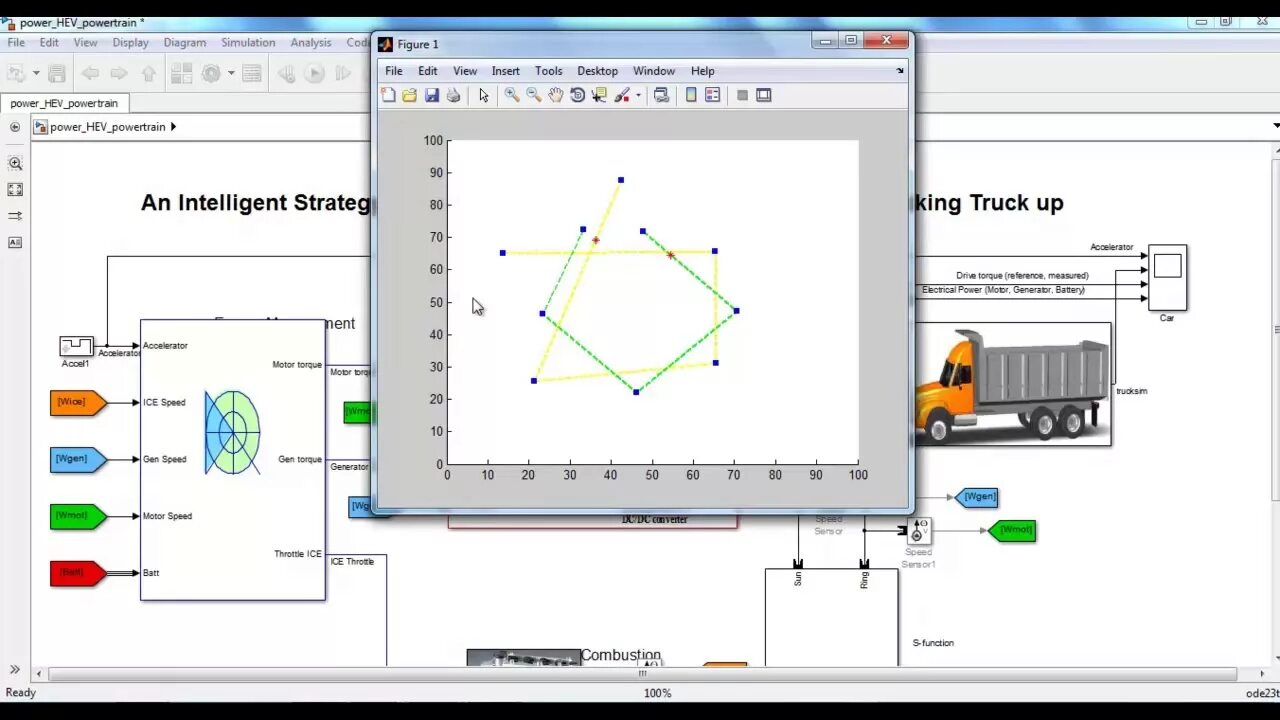1280x720 pixels.
Task: Click Hide/Show Explorer Bar icon
Action: [15, 127]
